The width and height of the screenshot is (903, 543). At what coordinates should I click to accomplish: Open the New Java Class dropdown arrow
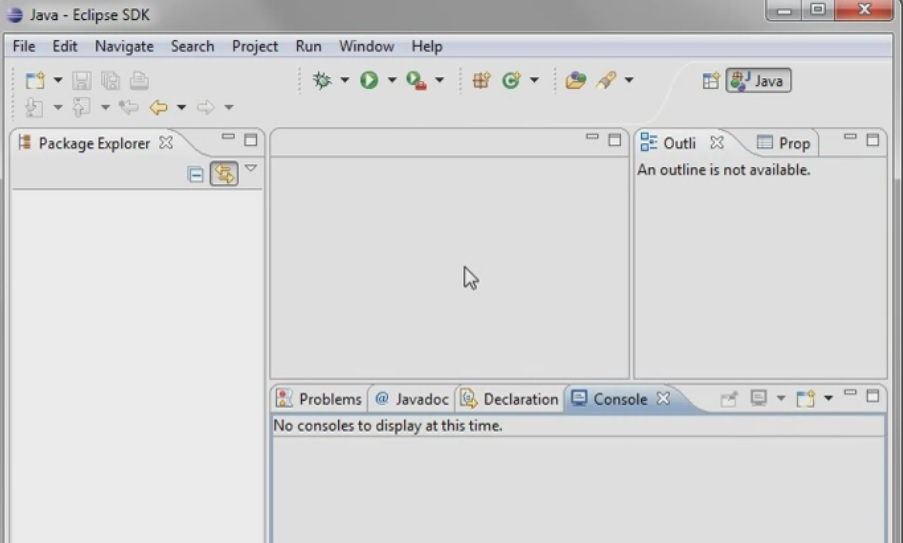534,80
